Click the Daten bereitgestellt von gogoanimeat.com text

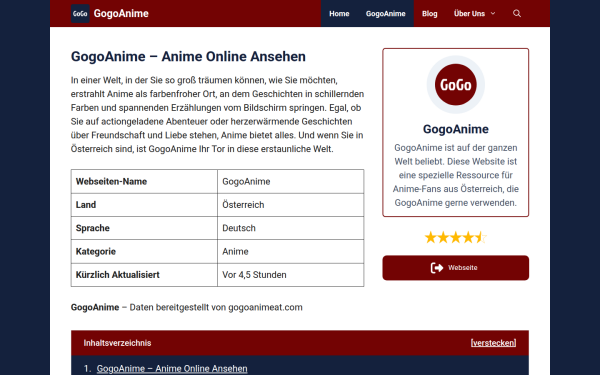click(x=216, y=307)
